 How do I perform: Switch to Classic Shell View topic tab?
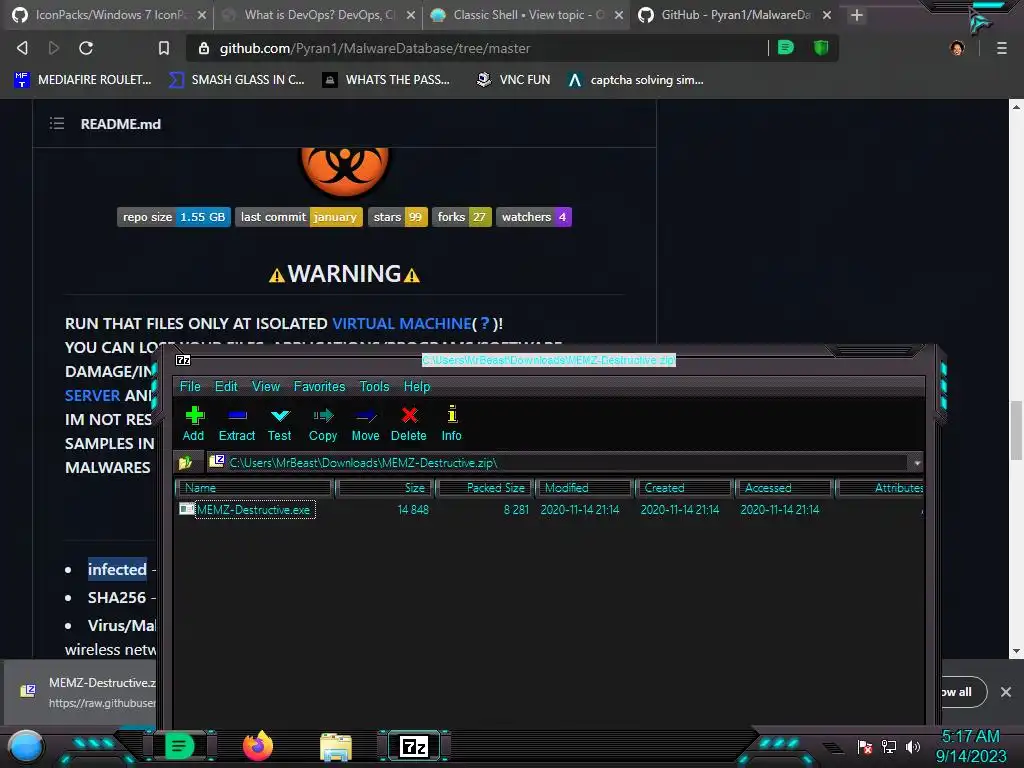tap(528, 15)
